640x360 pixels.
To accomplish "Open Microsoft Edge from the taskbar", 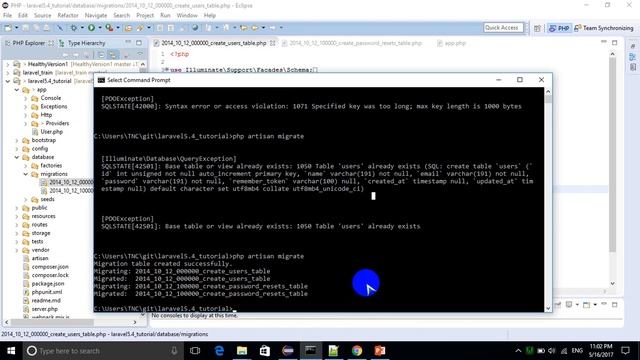I will pos(219,351).
